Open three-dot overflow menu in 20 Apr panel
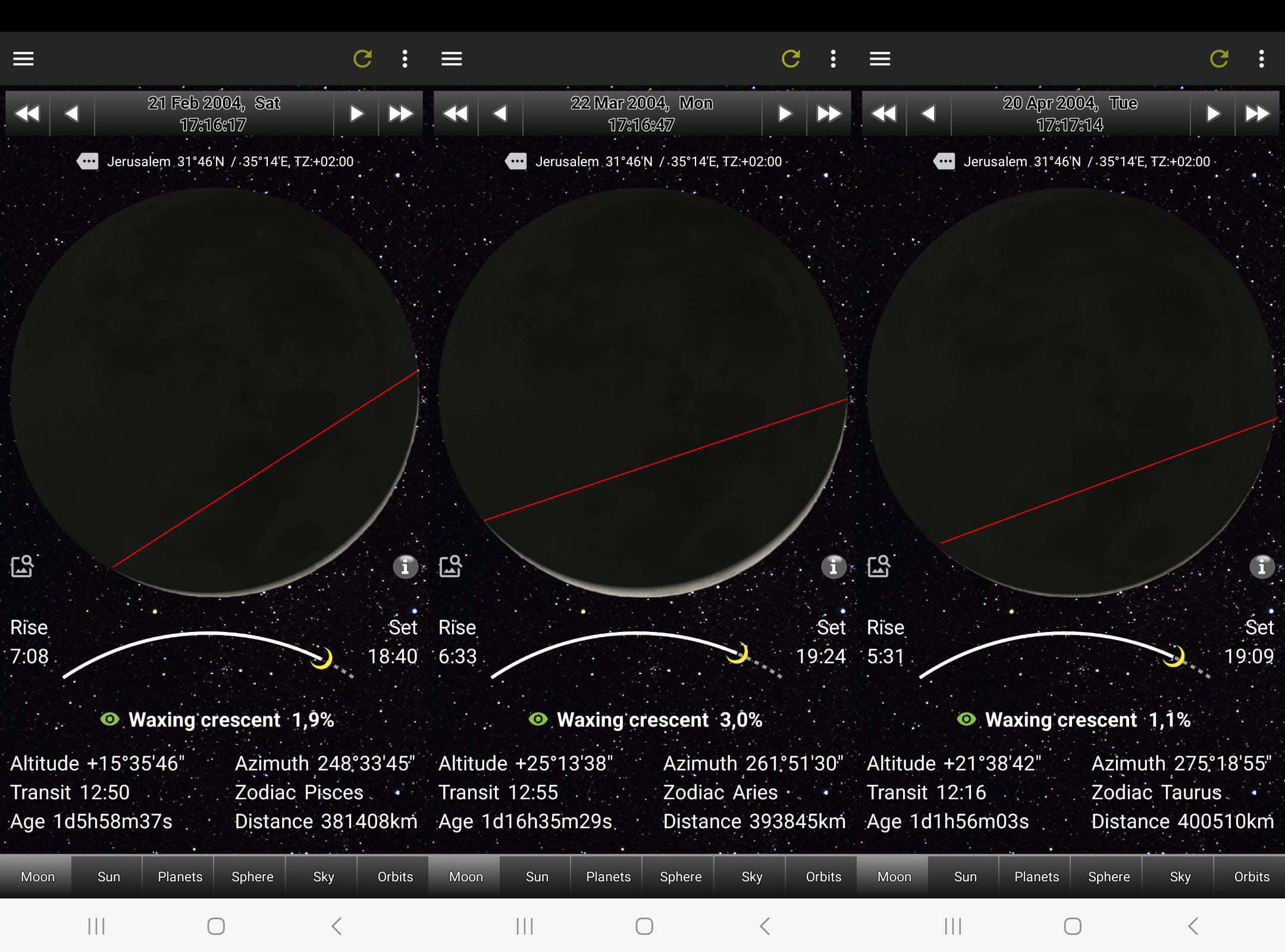Image resolution: width=1285 pixels, height=952 pixels. 1261,58
